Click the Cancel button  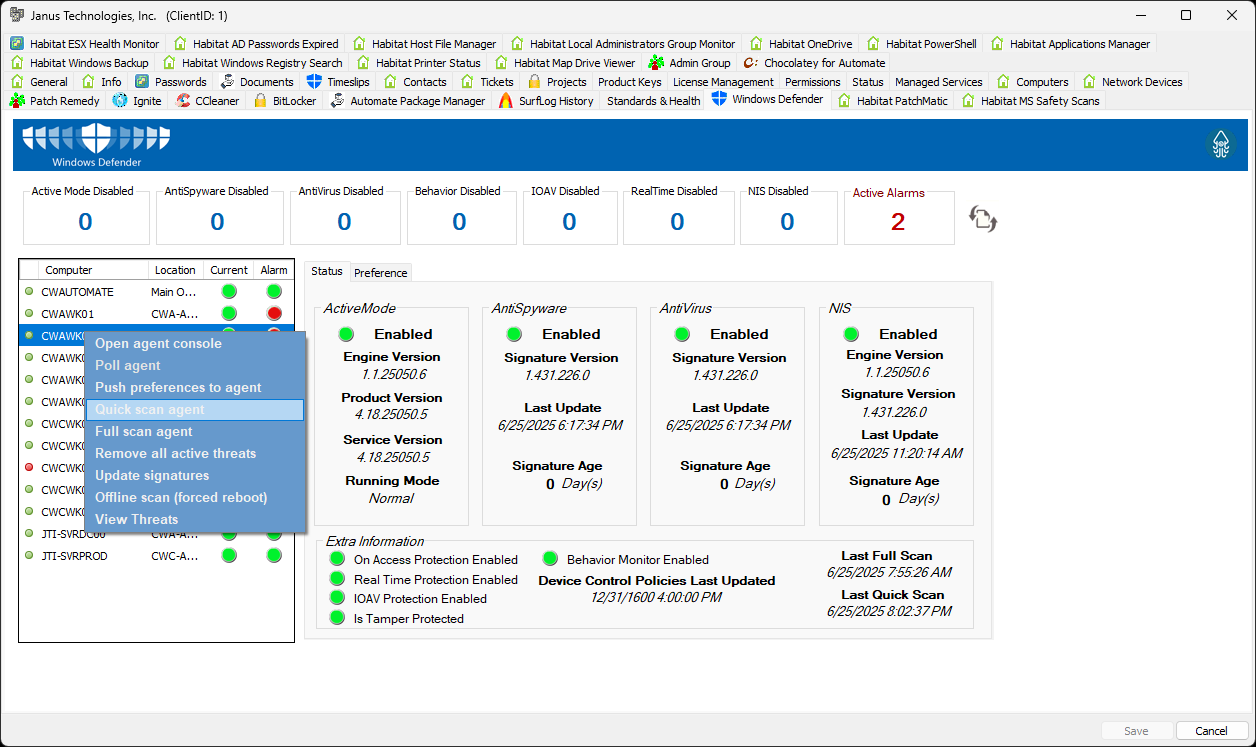coord(1212,731)
